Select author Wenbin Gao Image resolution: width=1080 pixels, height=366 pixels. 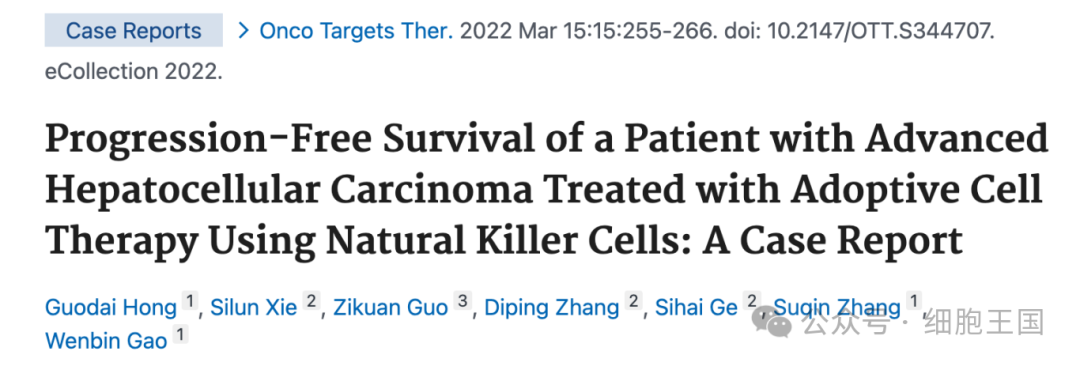pos(106,340)
